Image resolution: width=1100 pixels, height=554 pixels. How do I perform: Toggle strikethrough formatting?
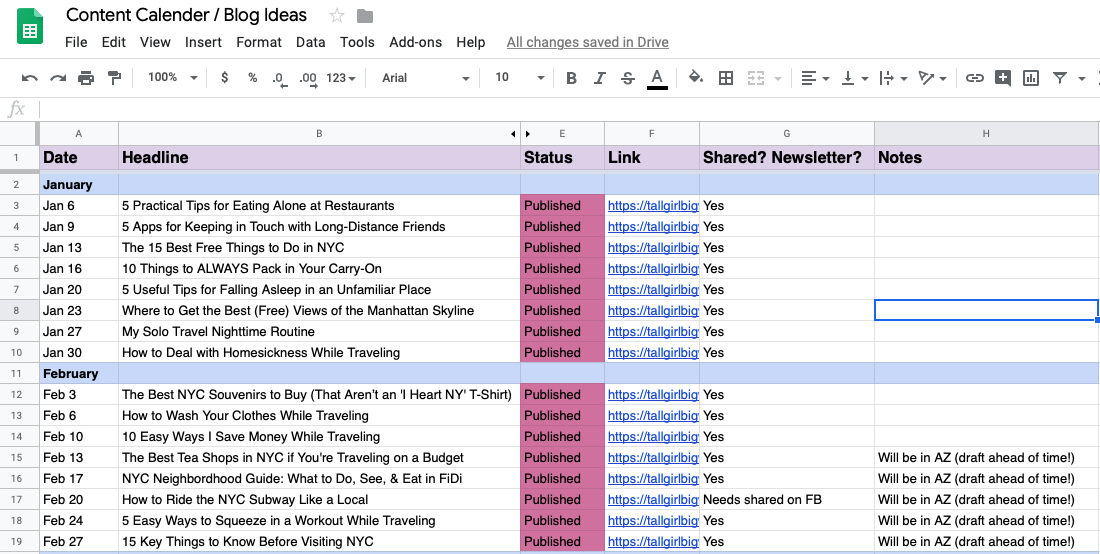628,78
